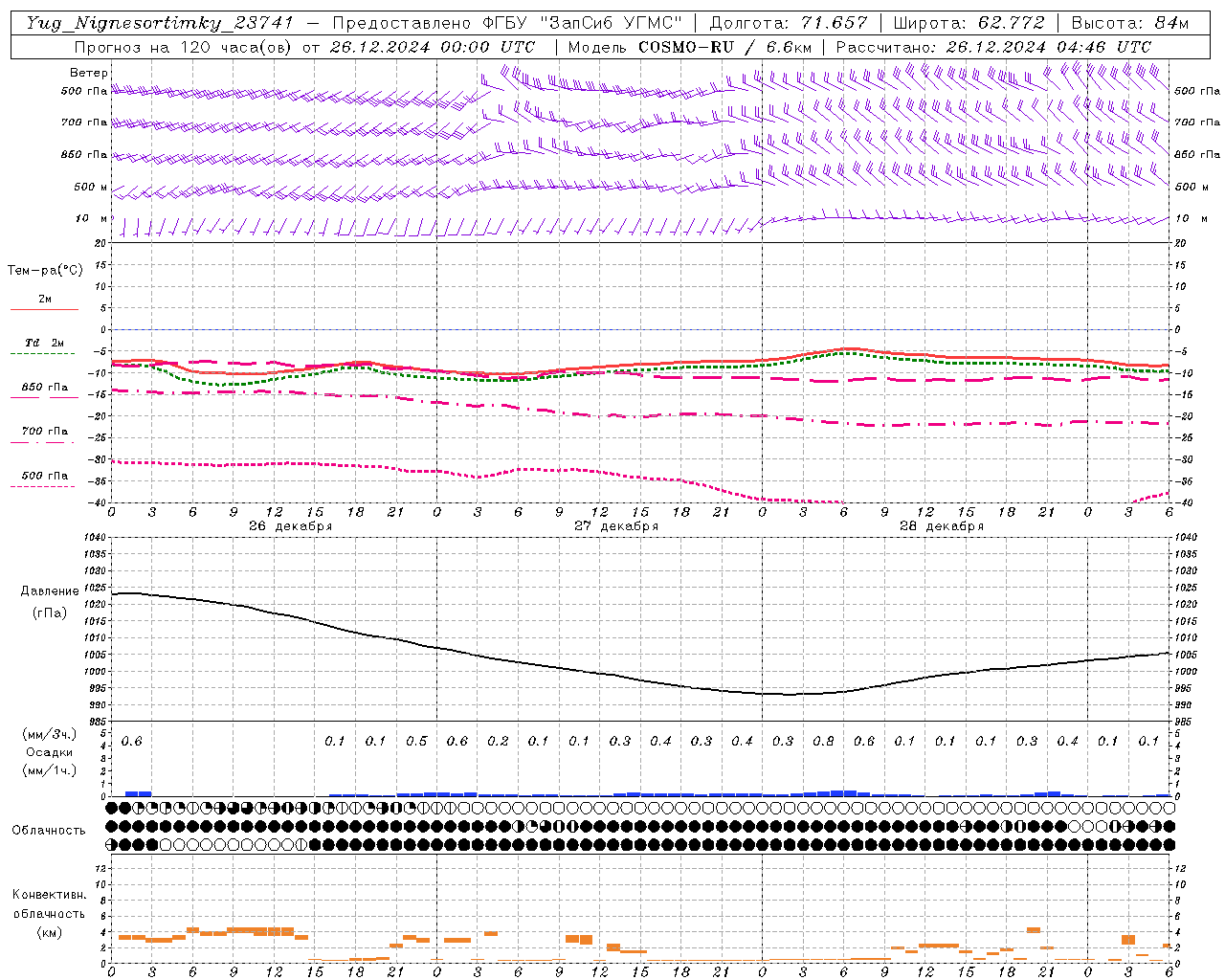Click the (мм/3ч.) precipitation unit label
This screenshot has height=980, width=1225.
click(x=49, y=734)
